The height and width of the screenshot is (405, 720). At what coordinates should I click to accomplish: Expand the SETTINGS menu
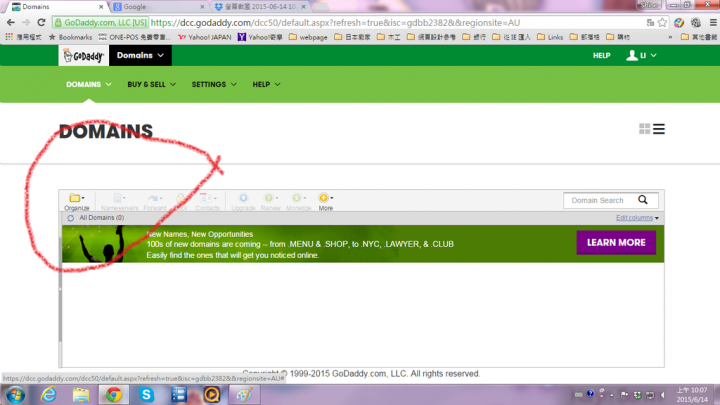(x=214, y=84)
